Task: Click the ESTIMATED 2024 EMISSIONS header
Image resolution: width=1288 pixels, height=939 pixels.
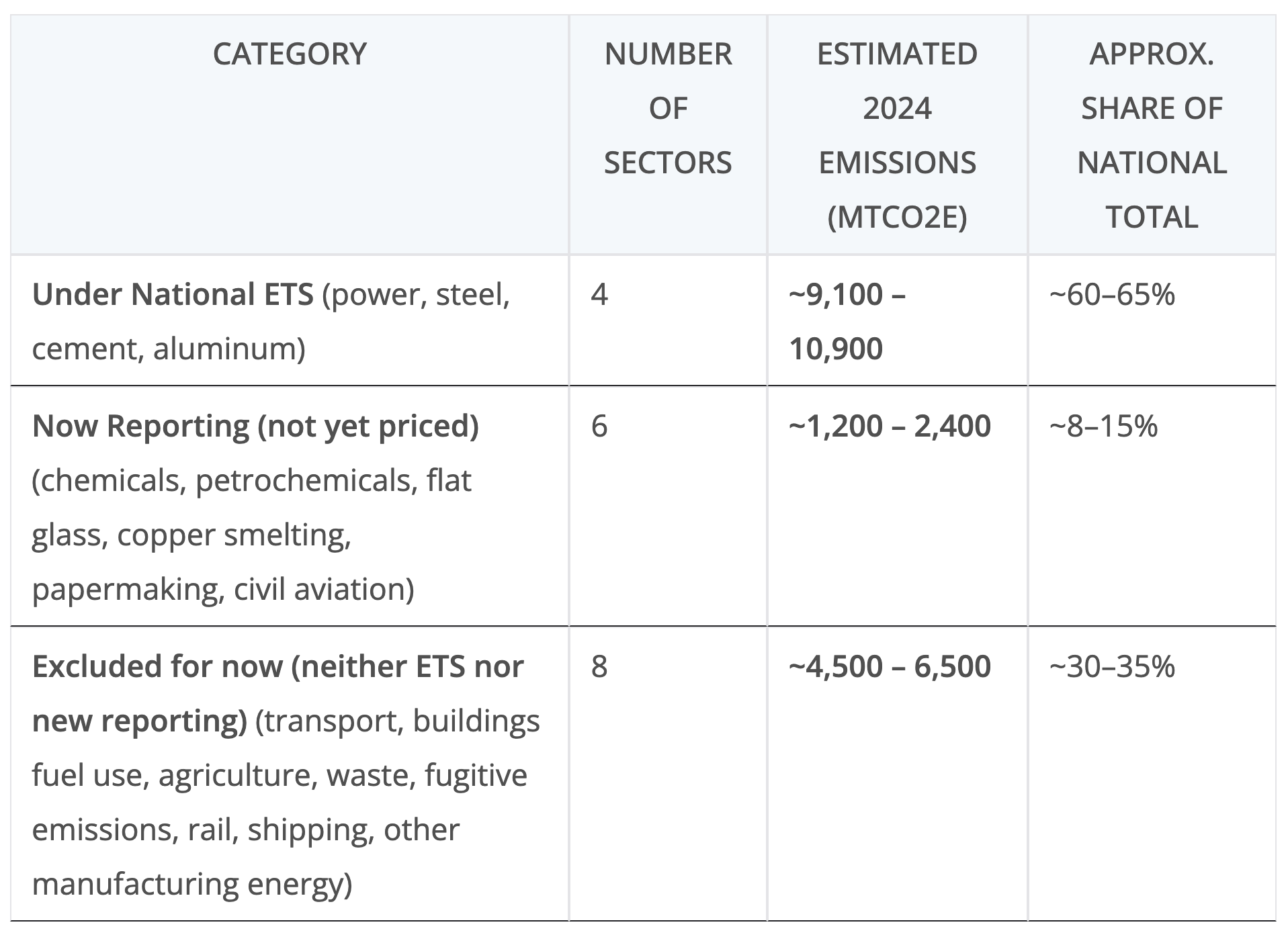Action: pos(897,135)
